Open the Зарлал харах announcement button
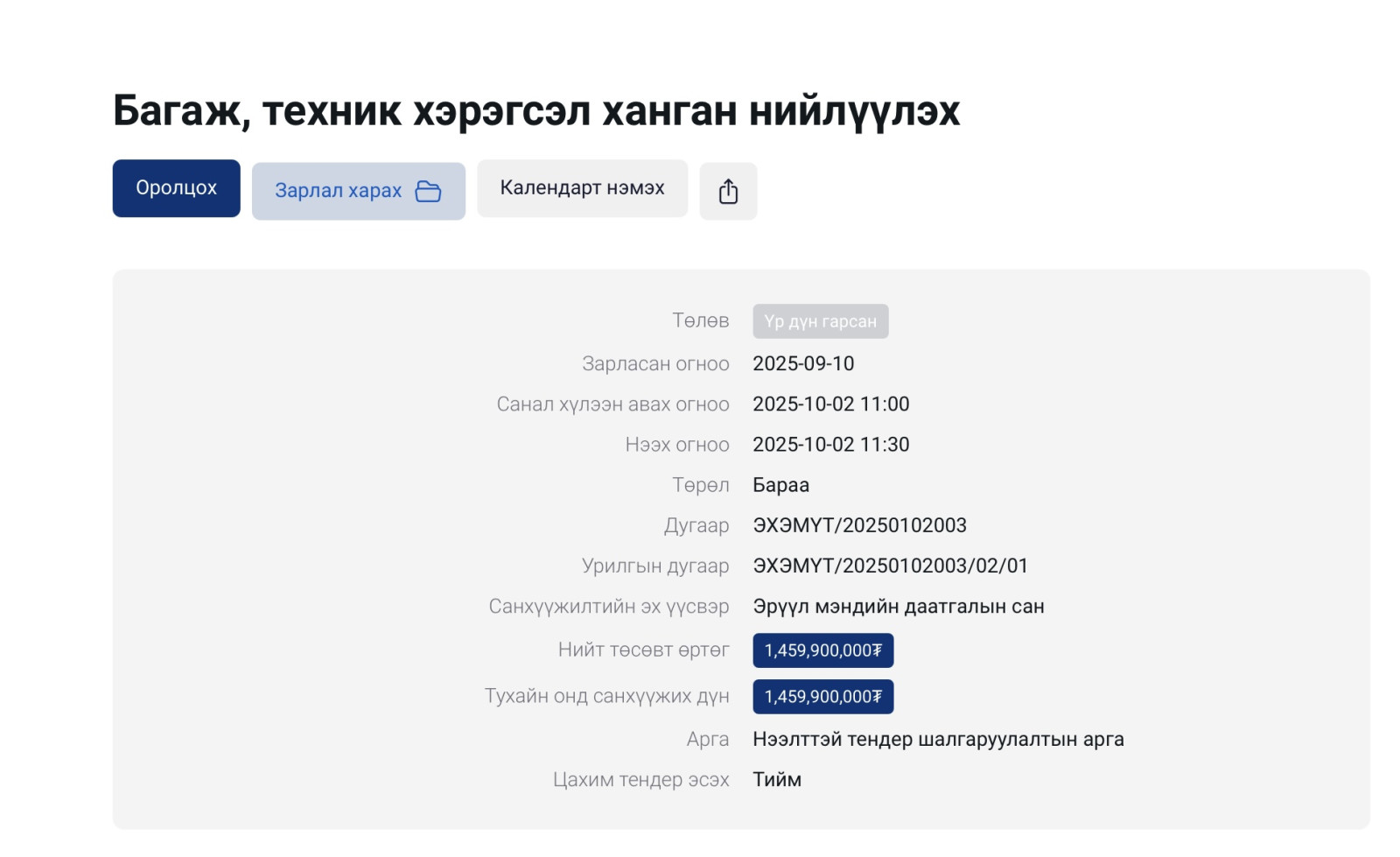Screen dimensions: 1400x857 (x=339, y=191)
